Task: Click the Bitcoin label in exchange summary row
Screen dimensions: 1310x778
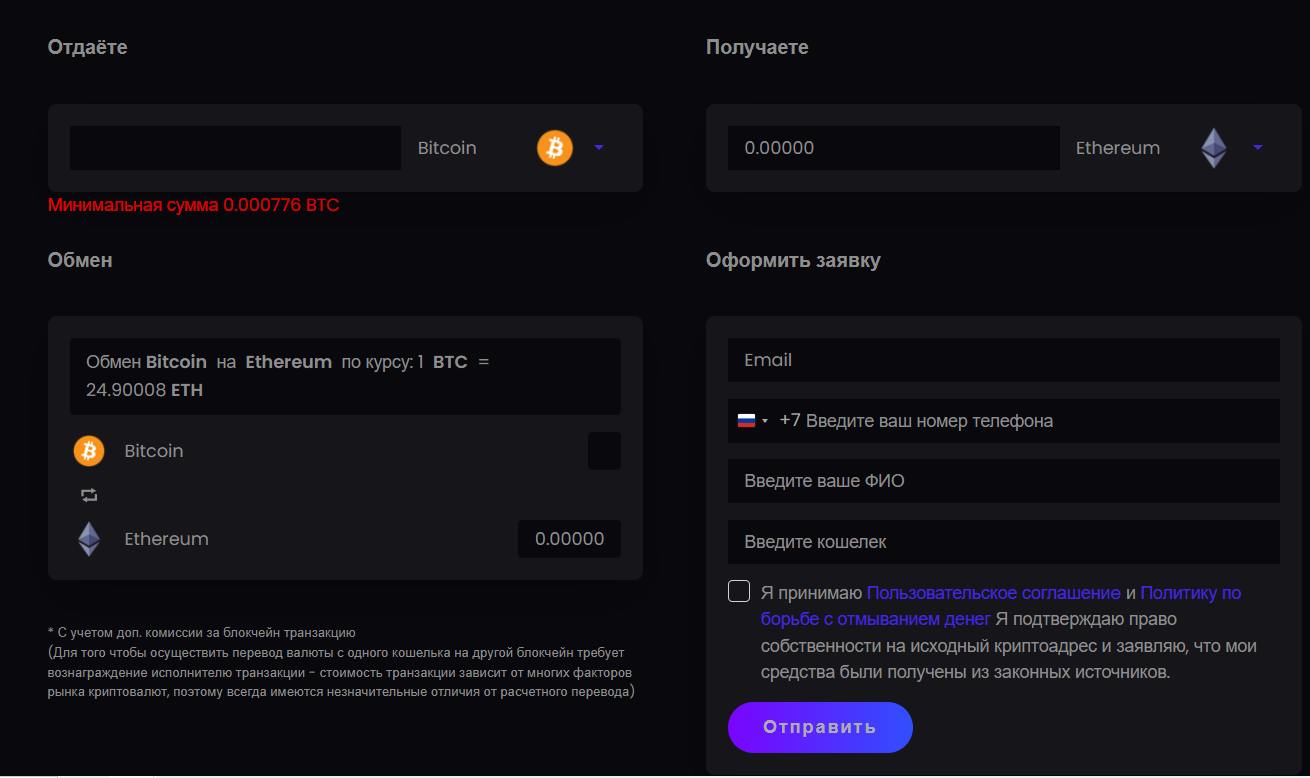Action: point(154,451)
